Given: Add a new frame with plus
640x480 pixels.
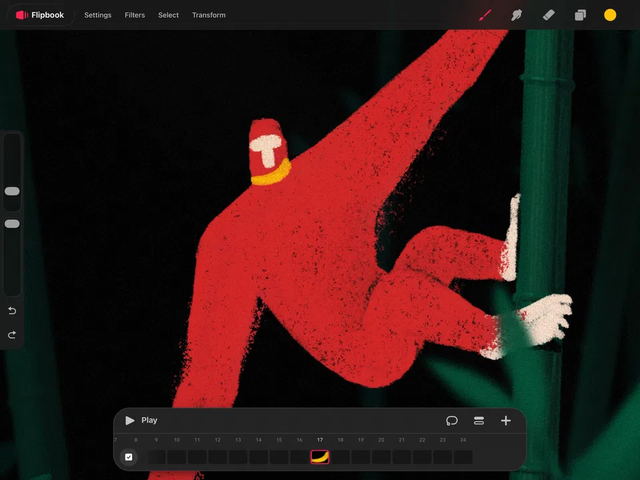Looking at the screenshot, I should (506, 420).
